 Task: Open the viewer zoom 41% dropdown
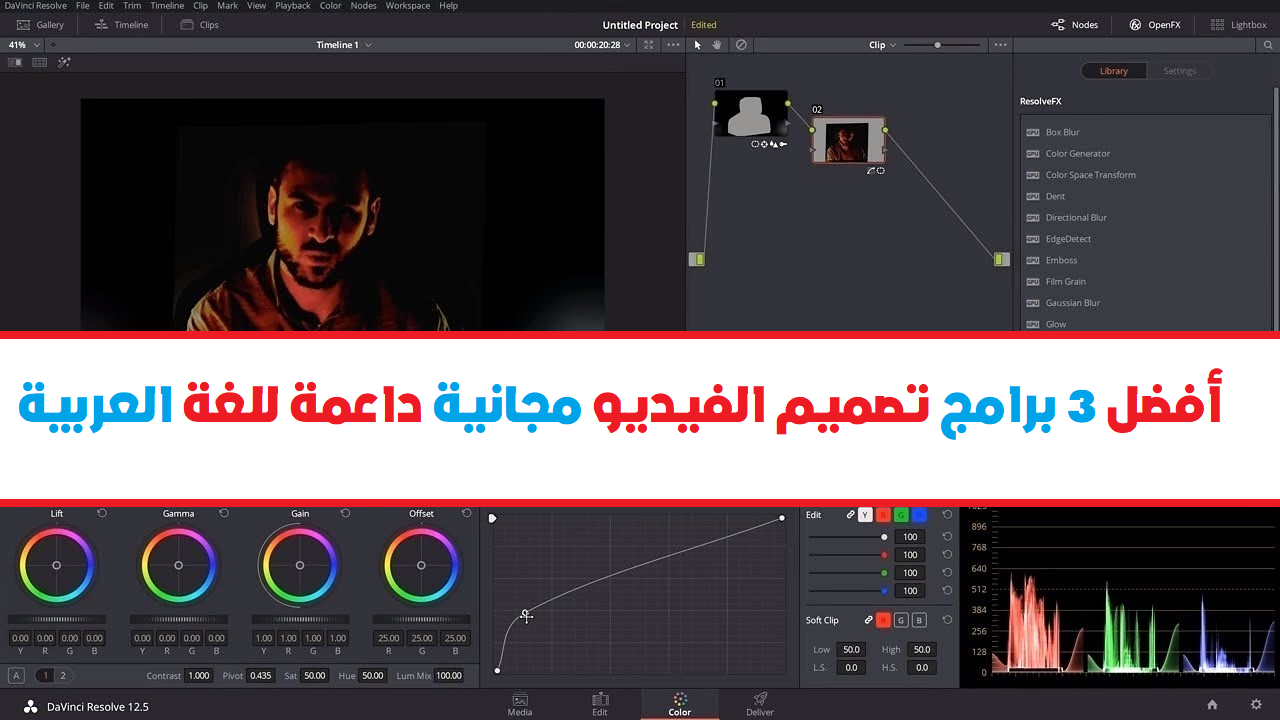[x=24, y=45]
